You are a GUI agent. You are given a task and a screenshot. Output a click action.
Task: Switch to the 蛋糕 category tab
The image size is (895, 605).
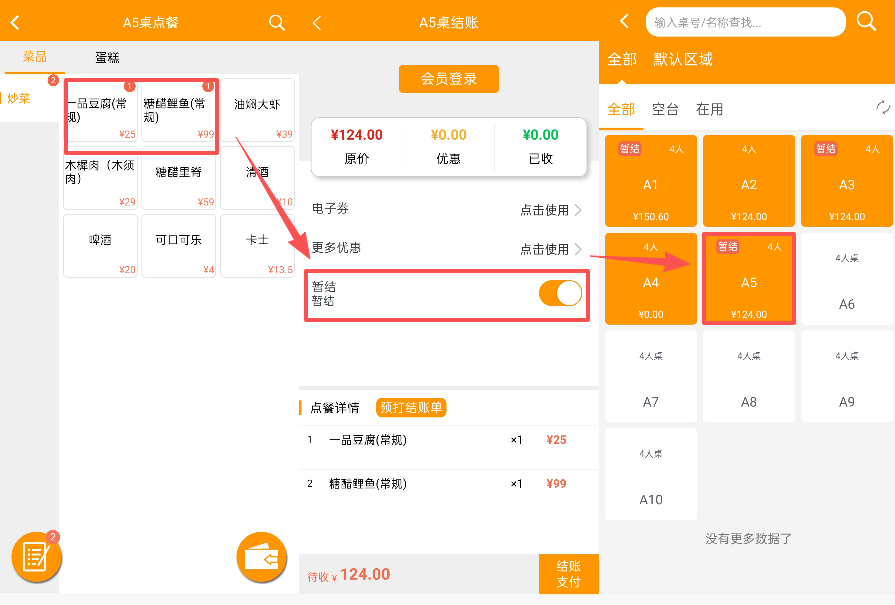109,57
